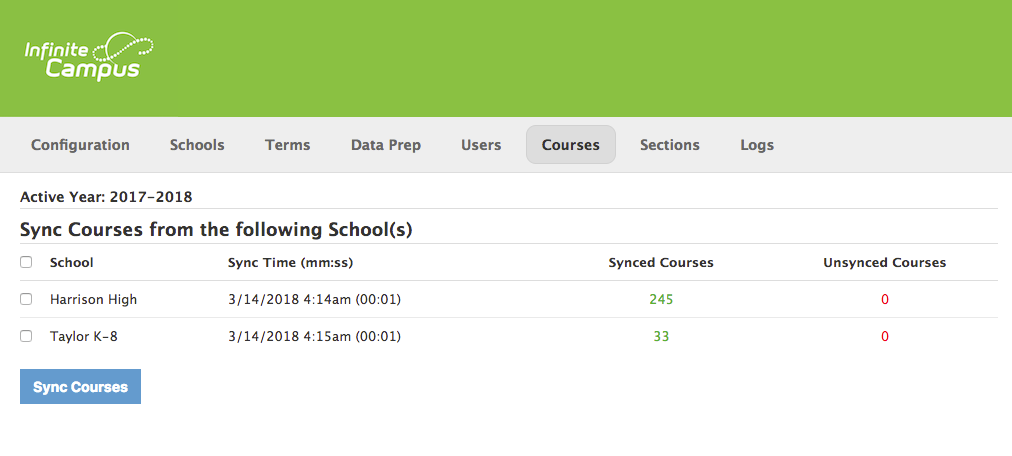Screen dimensions: 1012x456
Task: Switch to the Schools tab
Action: [x=197, y=145]
